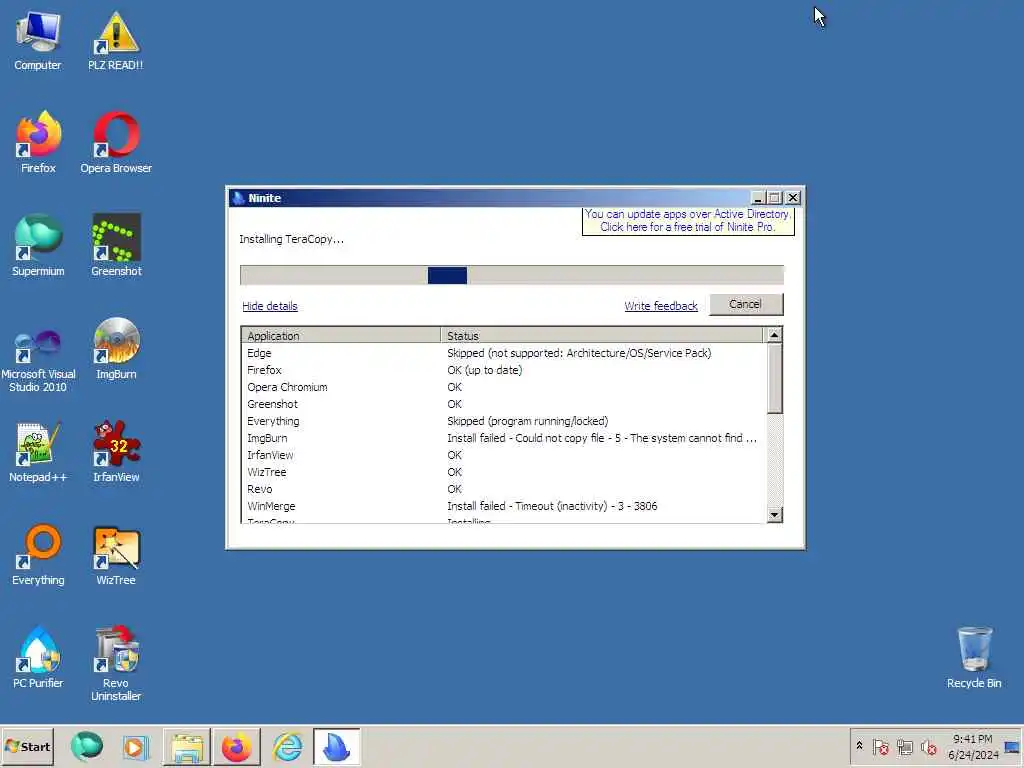Select the Everything row in list
The image size is (1024, 768).
click(504, 421)
